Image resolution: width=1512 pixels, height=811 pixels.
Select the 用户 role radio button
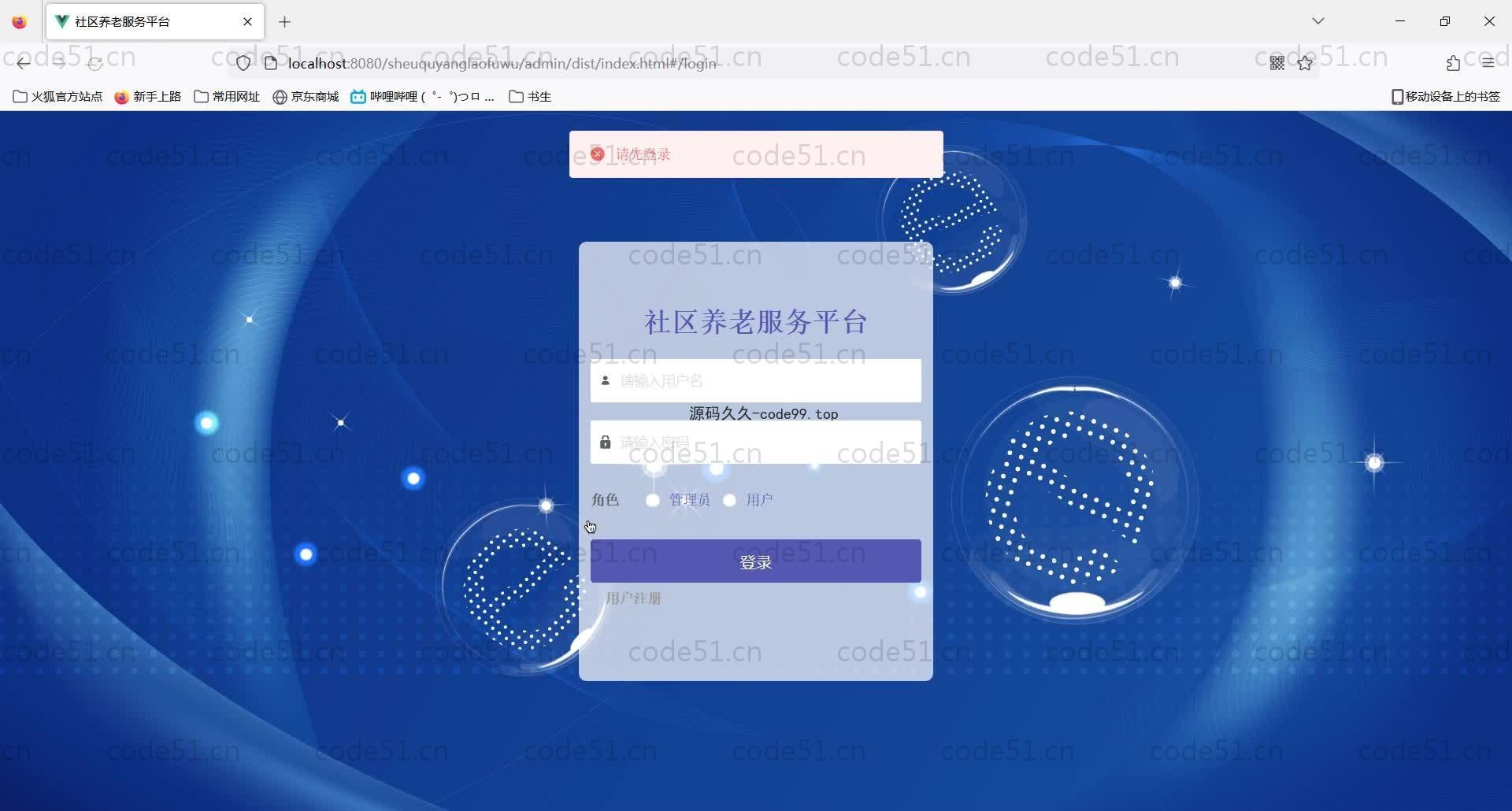coord(729,500)
